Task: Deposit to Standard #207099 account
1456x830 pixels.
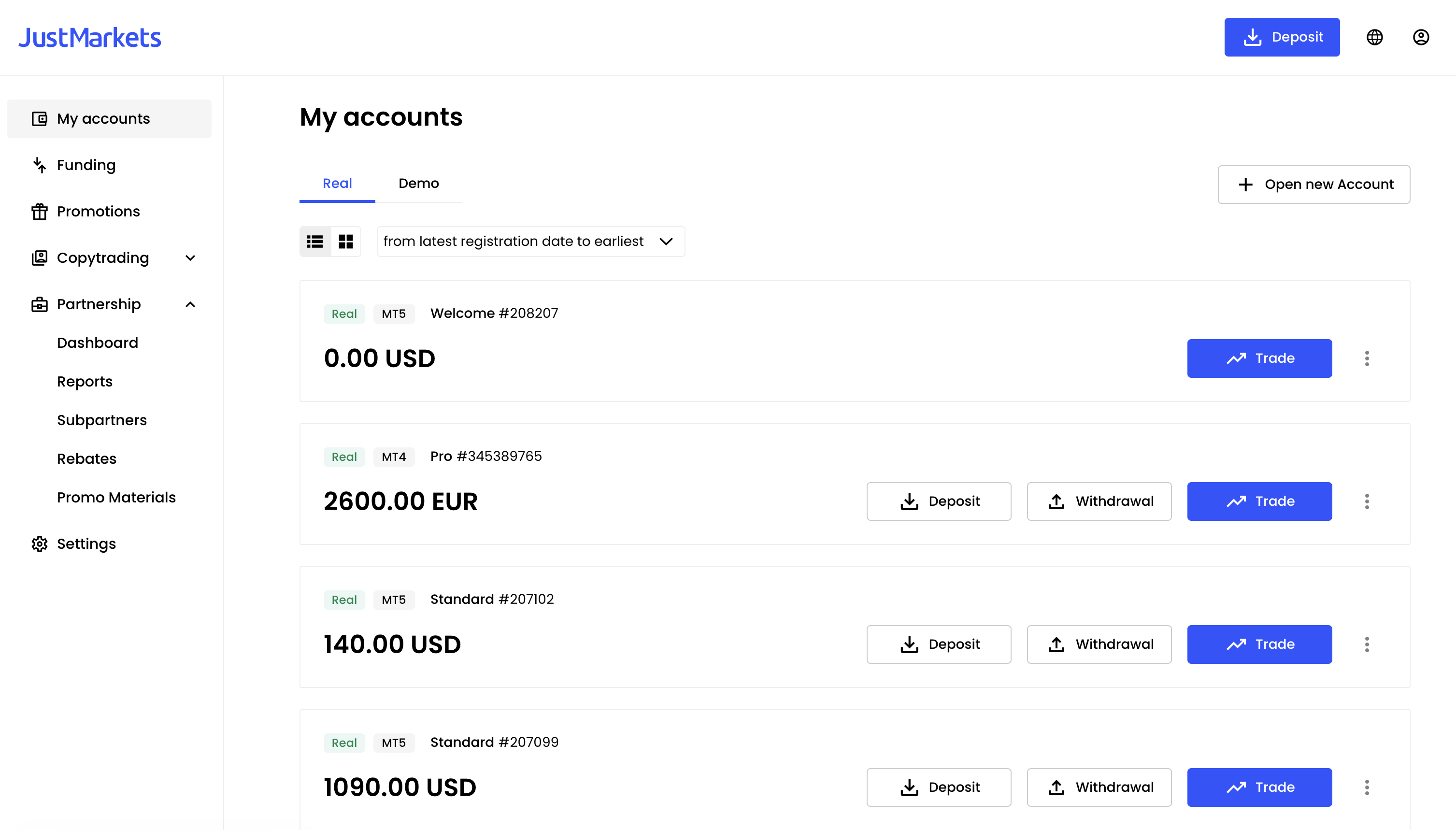Action: (939, 788)
